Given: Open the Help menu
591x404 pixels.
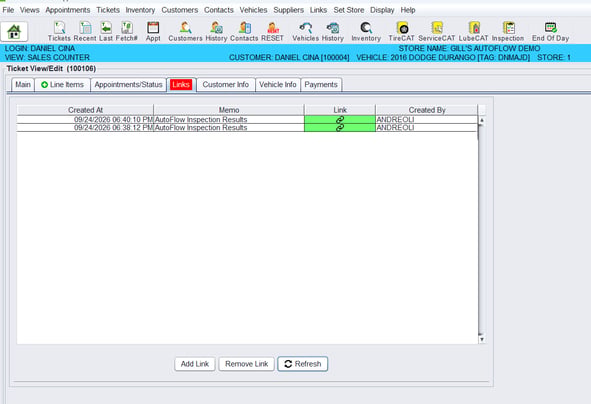Looking at the screenshot, I should point(408,10).
